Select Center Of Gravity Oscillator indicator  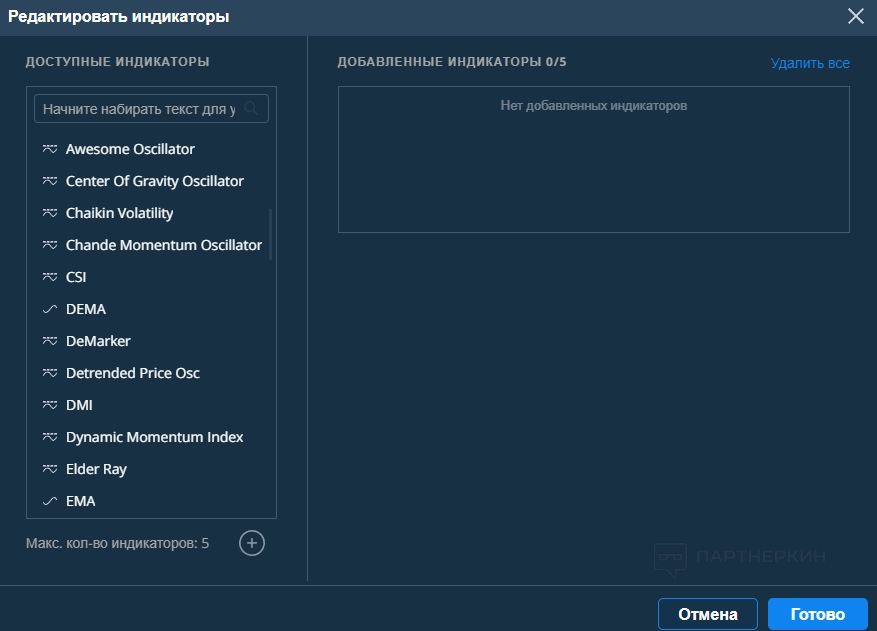coord(154,181)
